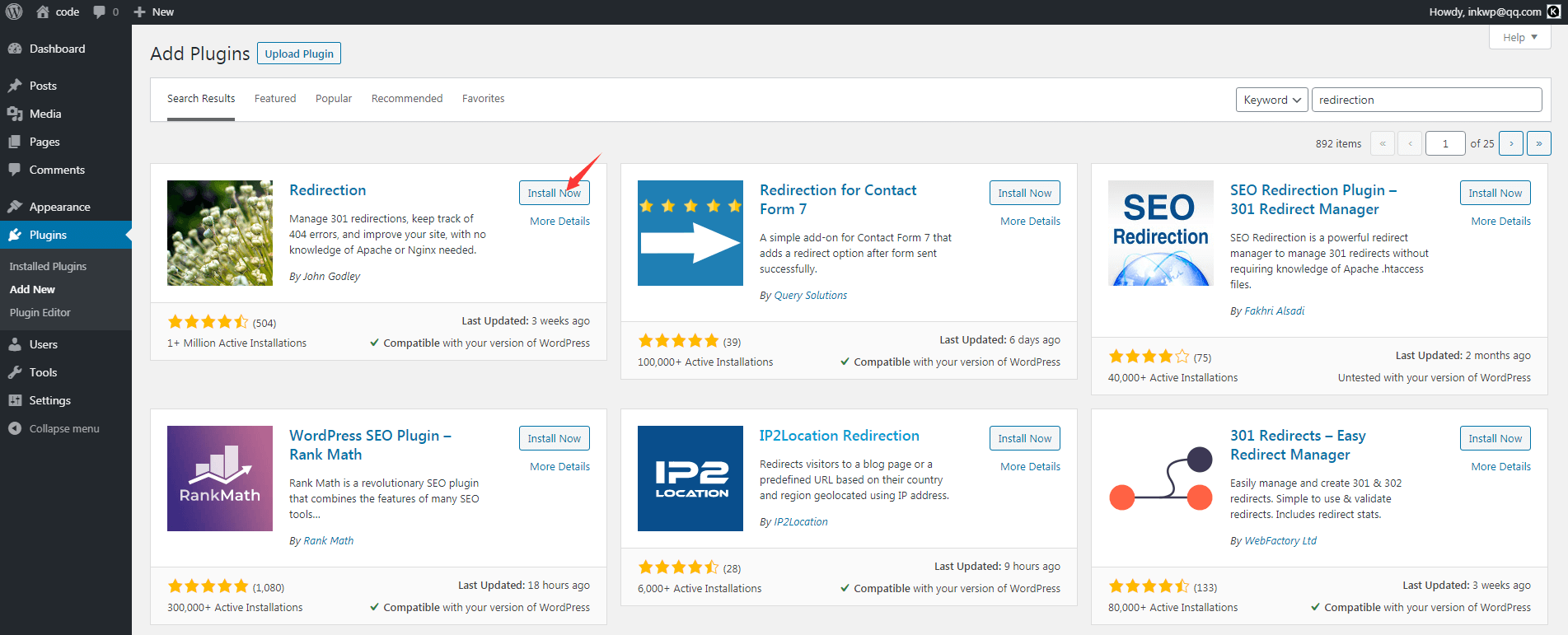Open the Installed Plugins submenu

[x=48, y=266]
